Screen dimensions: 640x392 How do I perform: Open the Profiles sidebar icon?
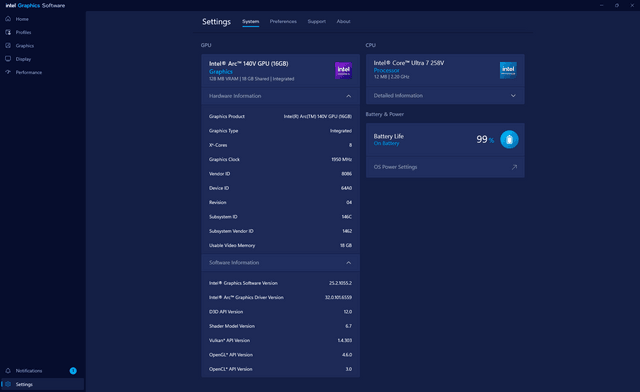tap(8, 32)
